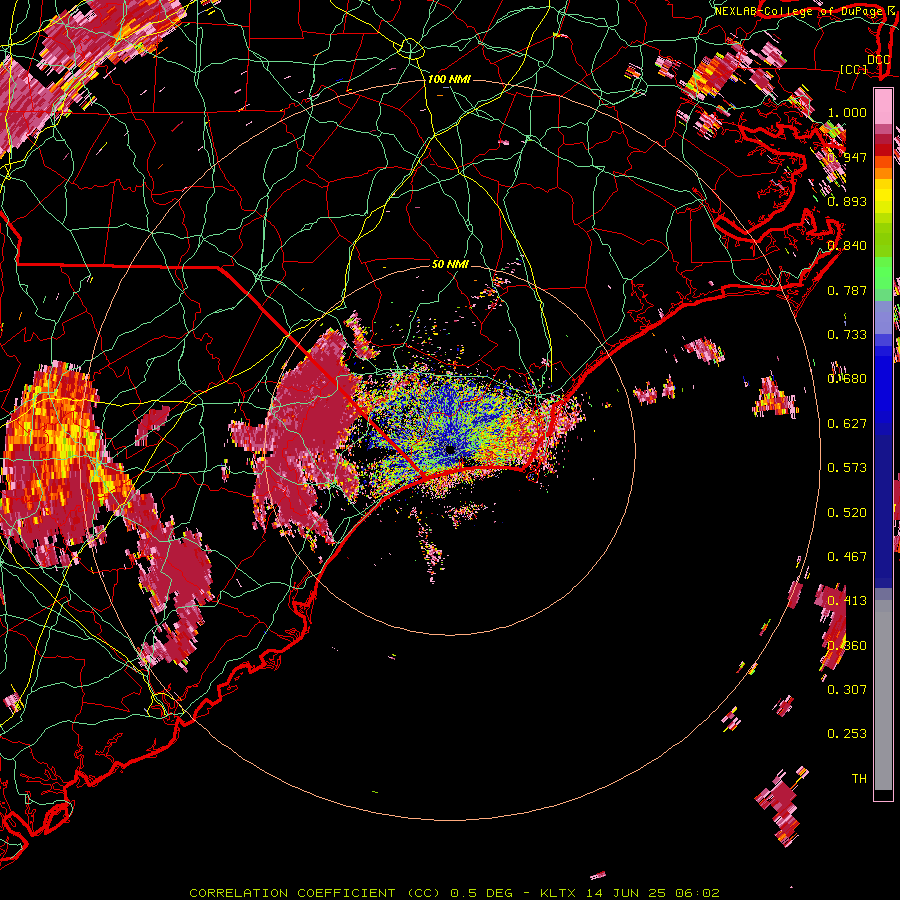Select the 0.680 scale value
This screenshot has height=900, width=900.
847,379
